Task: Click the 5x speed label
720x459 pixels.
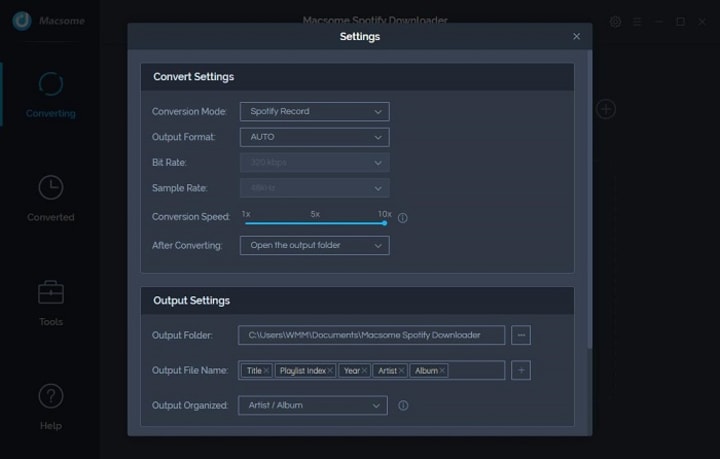Action: pos(315,214)
